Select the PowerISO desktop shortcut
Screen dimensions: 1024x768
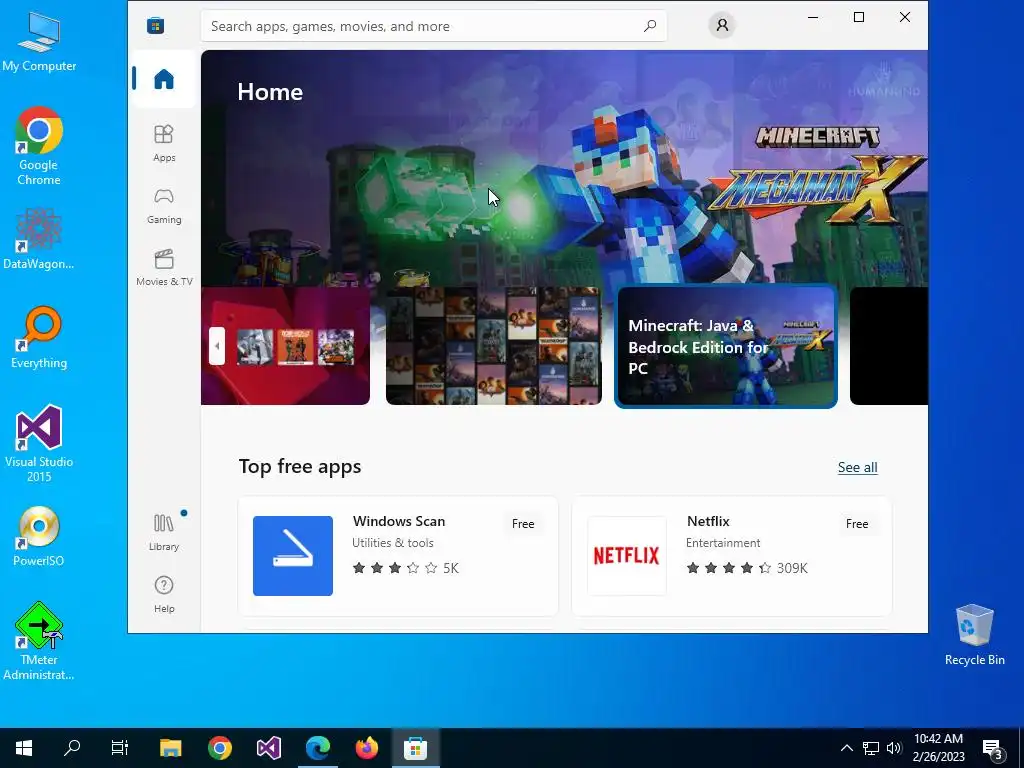coord(39,536)
